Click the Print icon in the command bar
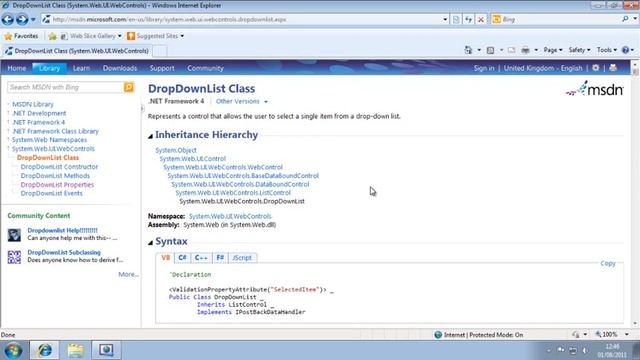Screen dimensions: 640x360 [x=525, y=50]
